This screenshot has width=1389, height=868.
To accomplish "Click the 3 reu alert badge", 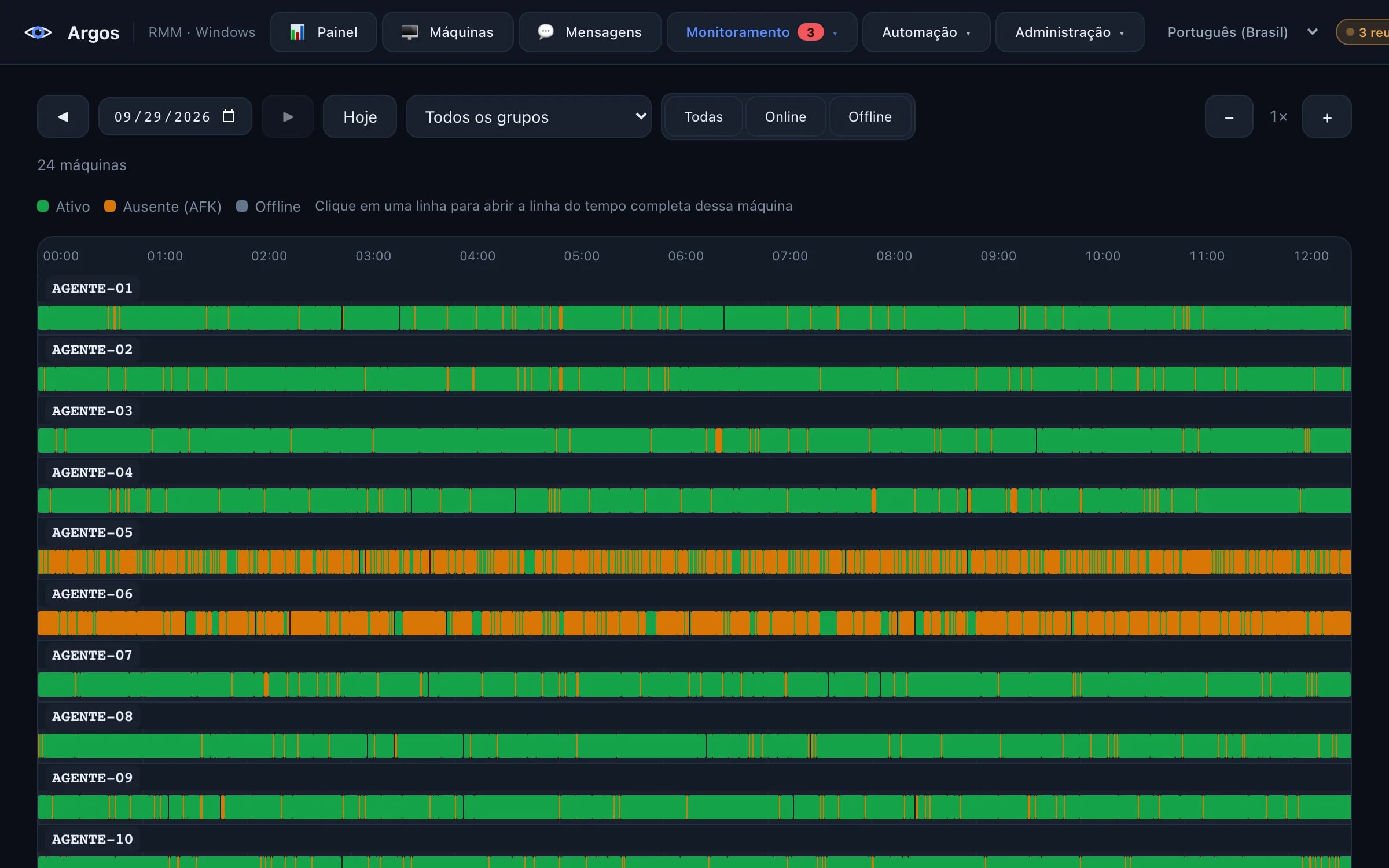I will [1364, 32].
